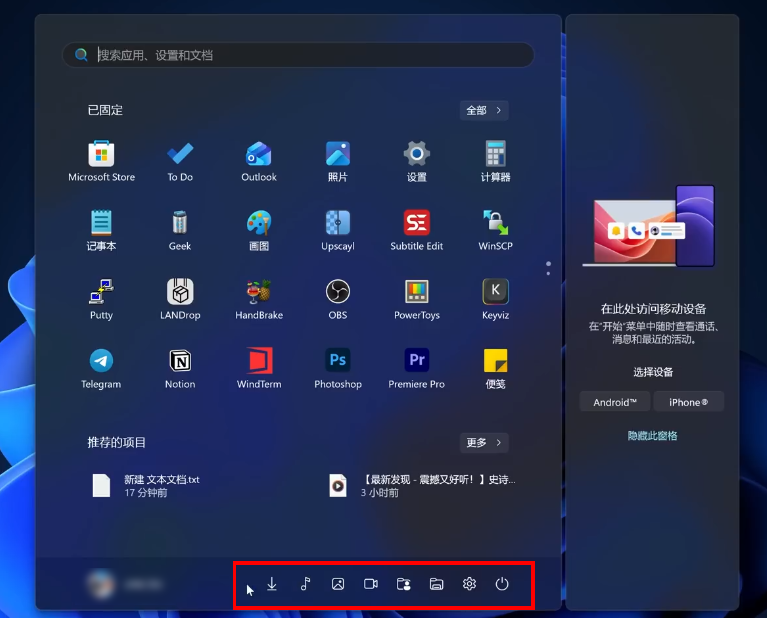The height and width of the screenshot is (618, 767).
Task: Open recommended media file 【最新发现 - 震撼又好听!】
Action: coord(422,485)
